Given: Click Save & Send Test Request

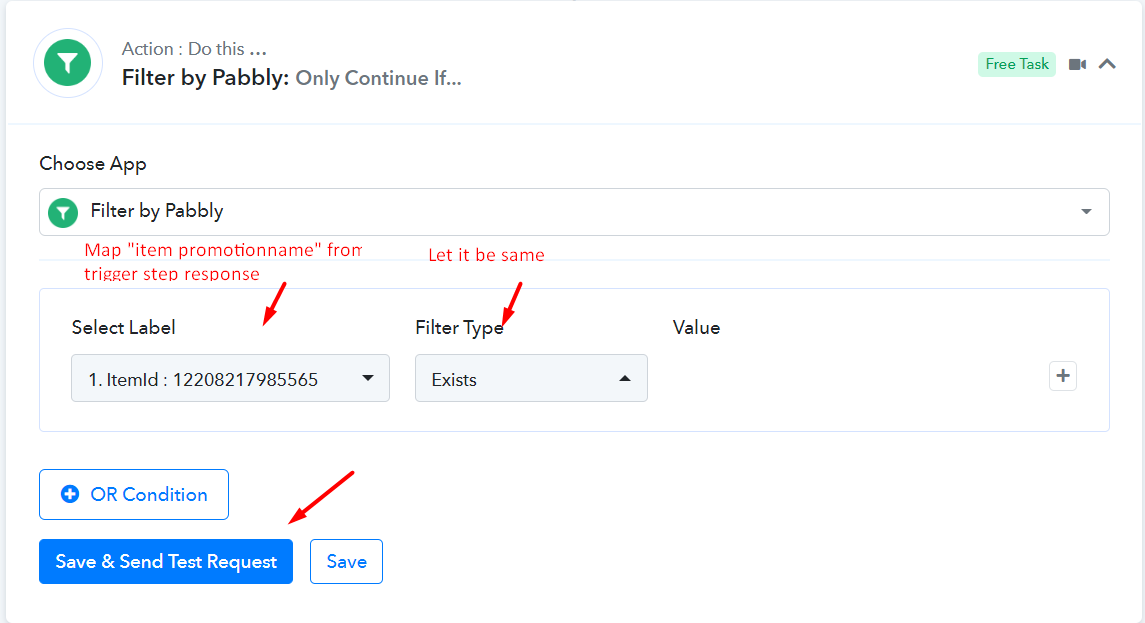Looking at the screenshot, I should [166, 562].
